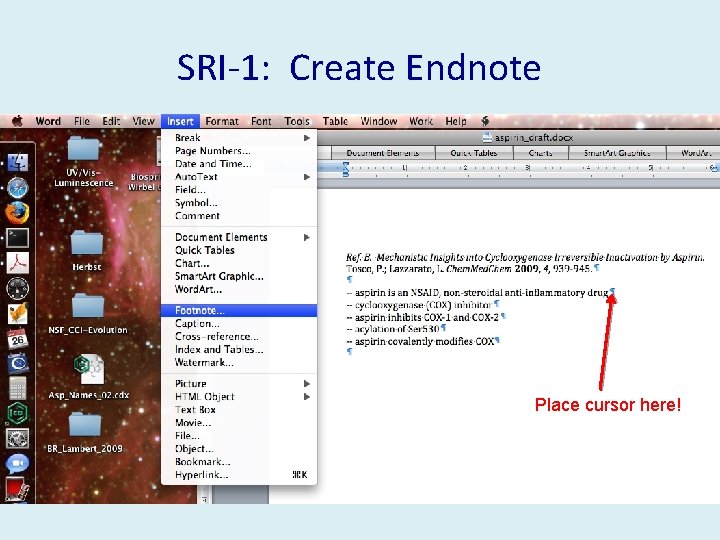
Task: Click the aspirin_draft.docx title document icon
Action: tap(487, 137)
